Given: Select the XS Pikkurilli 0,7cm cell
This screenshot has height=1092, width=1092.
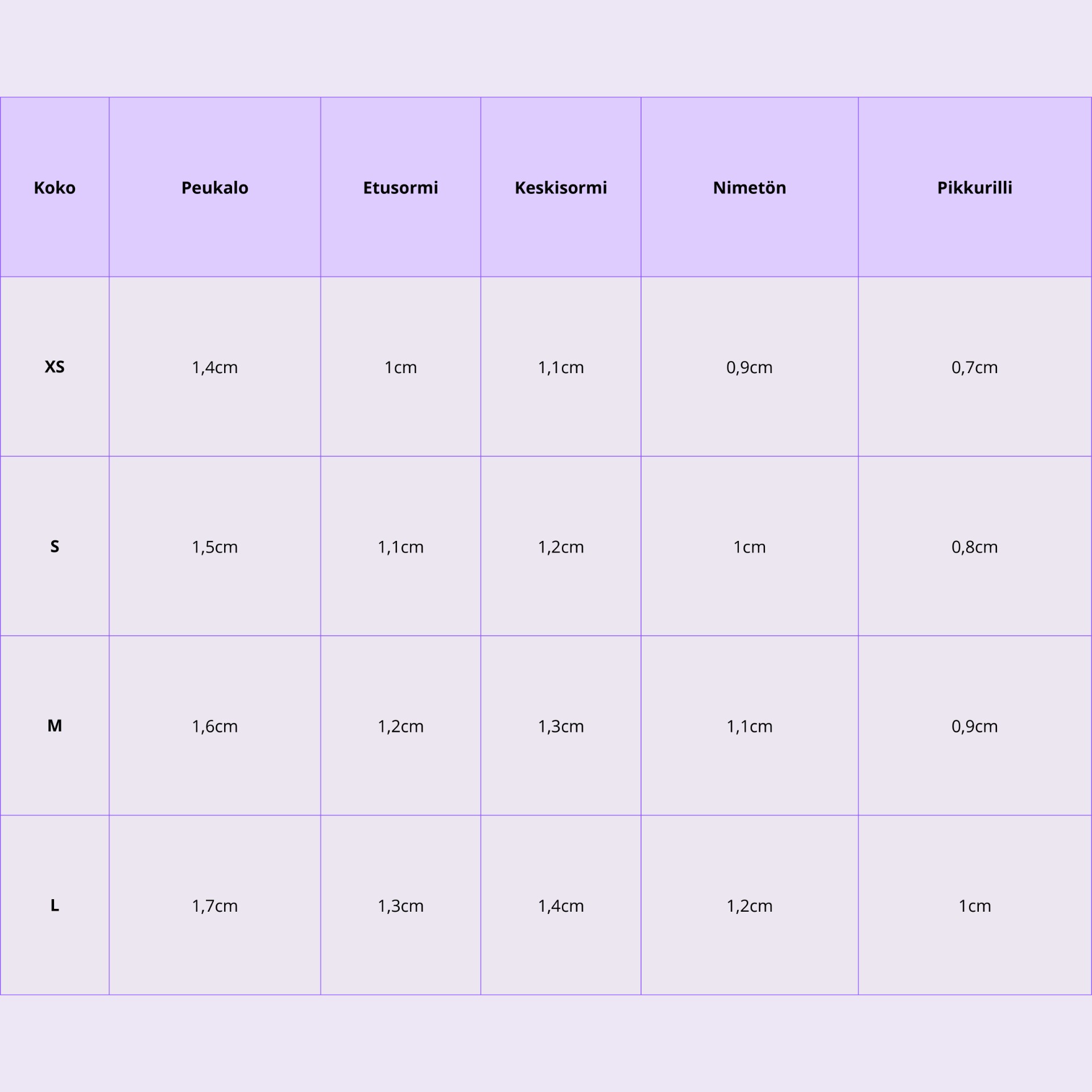Looking at the screenshot, I should click(975, 367).
